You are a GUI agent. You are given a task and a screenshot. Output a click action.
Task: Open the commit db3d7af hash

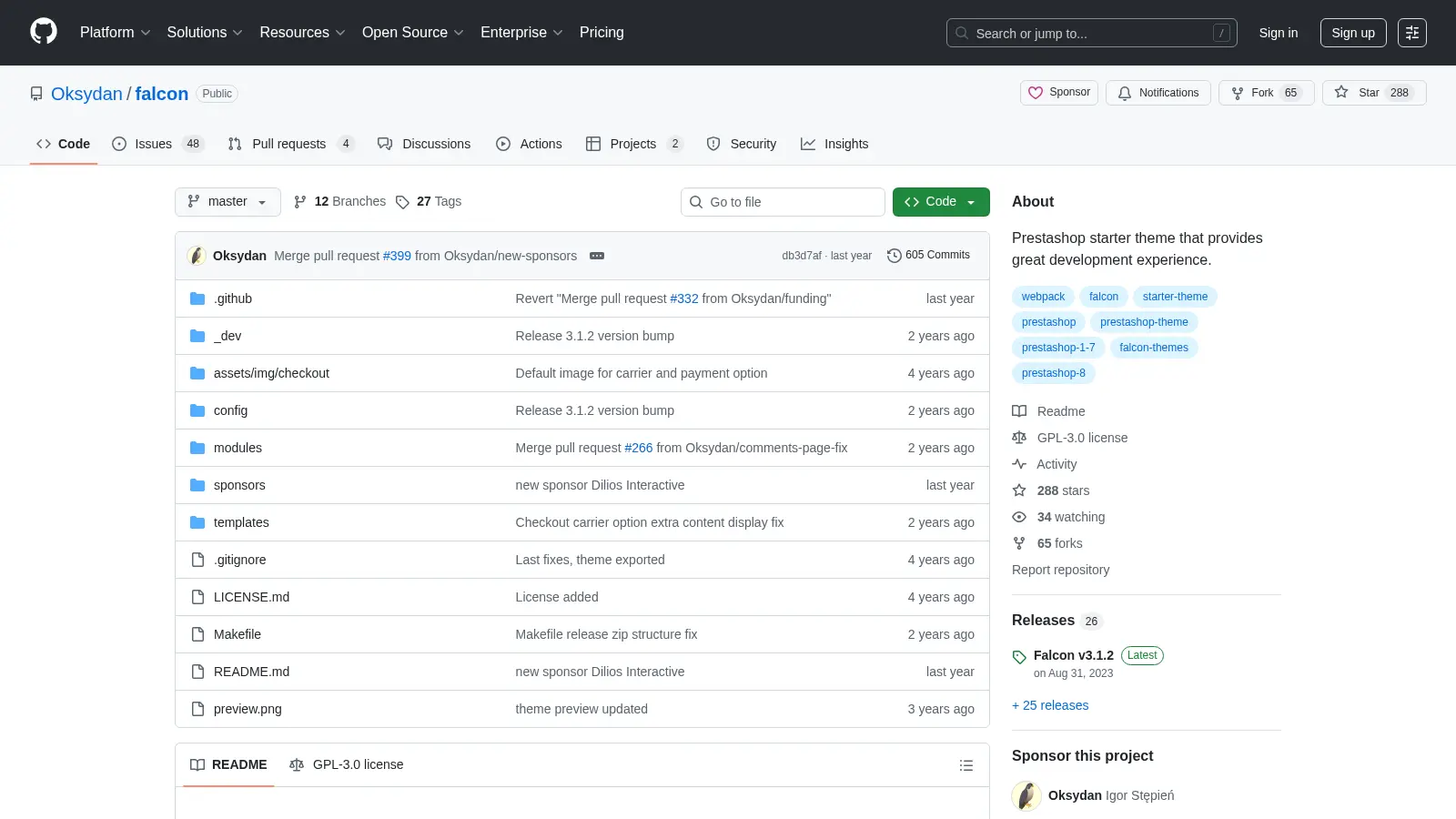point(801,256)
